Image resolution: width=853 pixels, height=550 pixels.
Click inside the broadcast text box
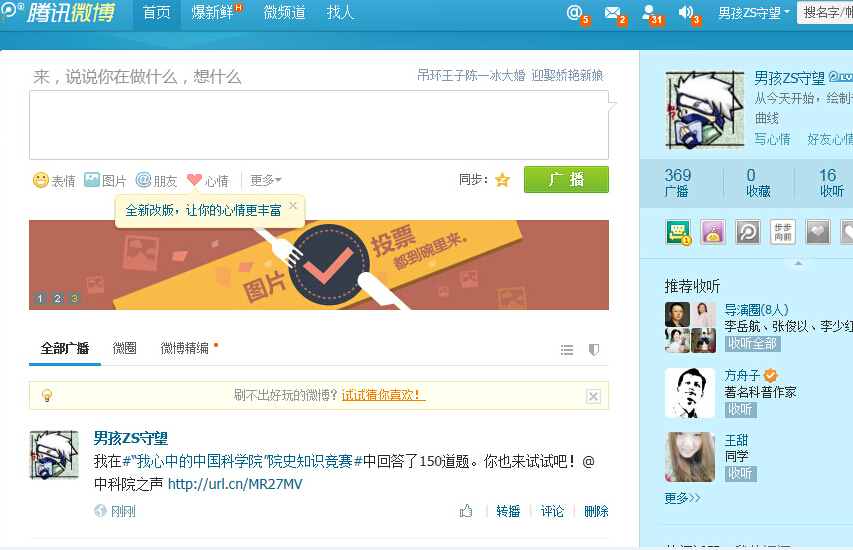click(x=319, y=125)
